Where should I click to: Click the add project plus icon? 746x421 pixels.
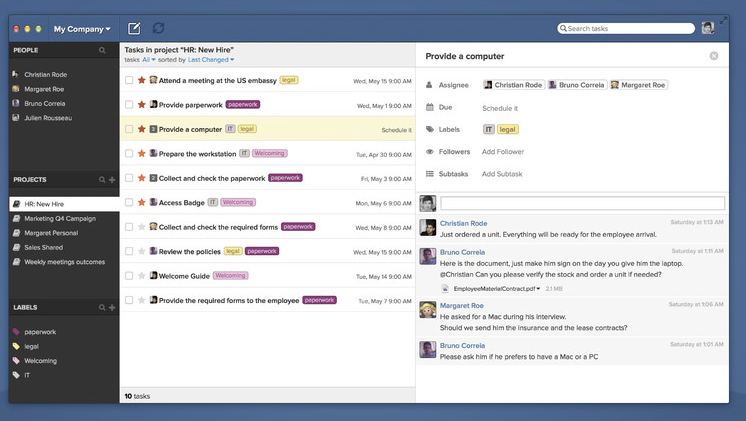[112, 180]
